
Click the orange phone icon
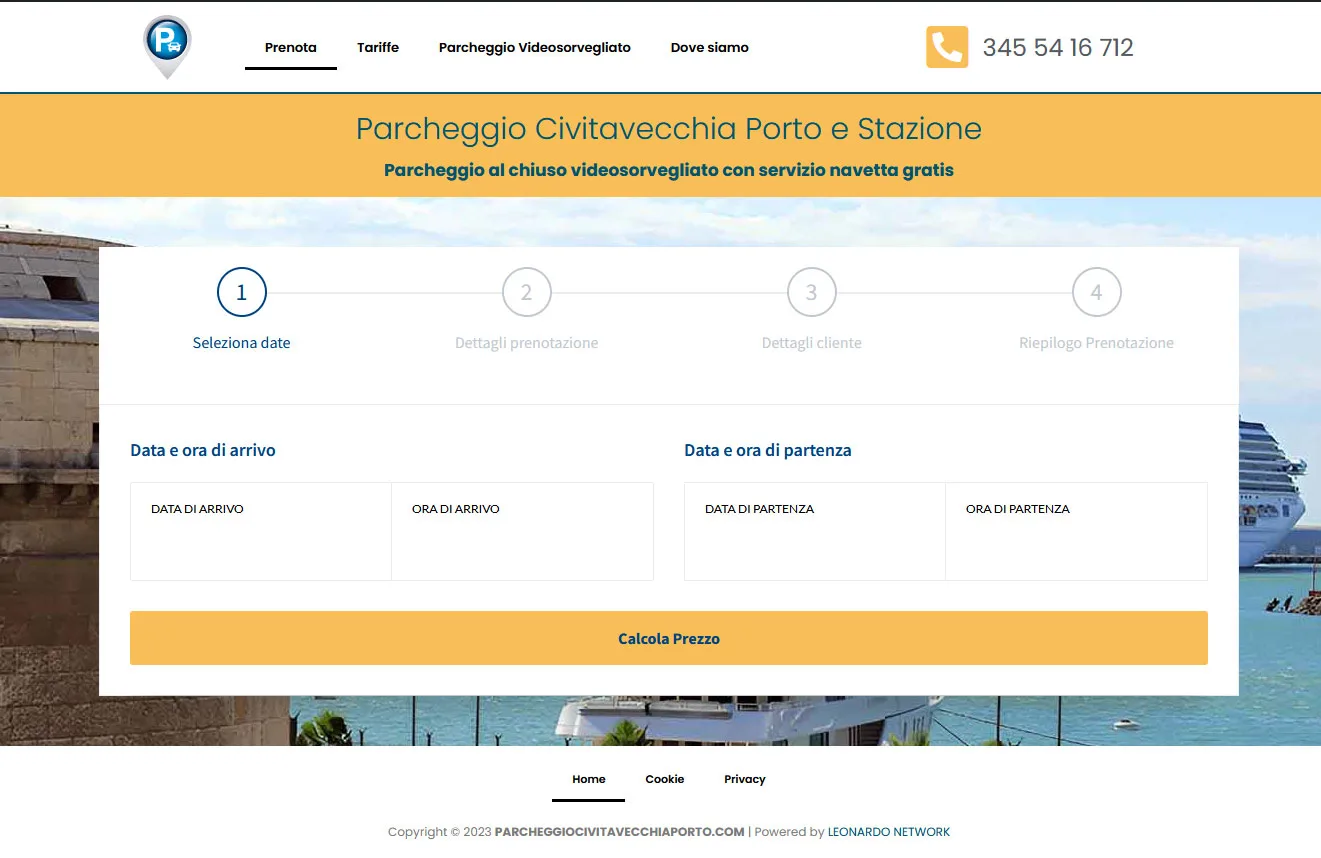947,47
